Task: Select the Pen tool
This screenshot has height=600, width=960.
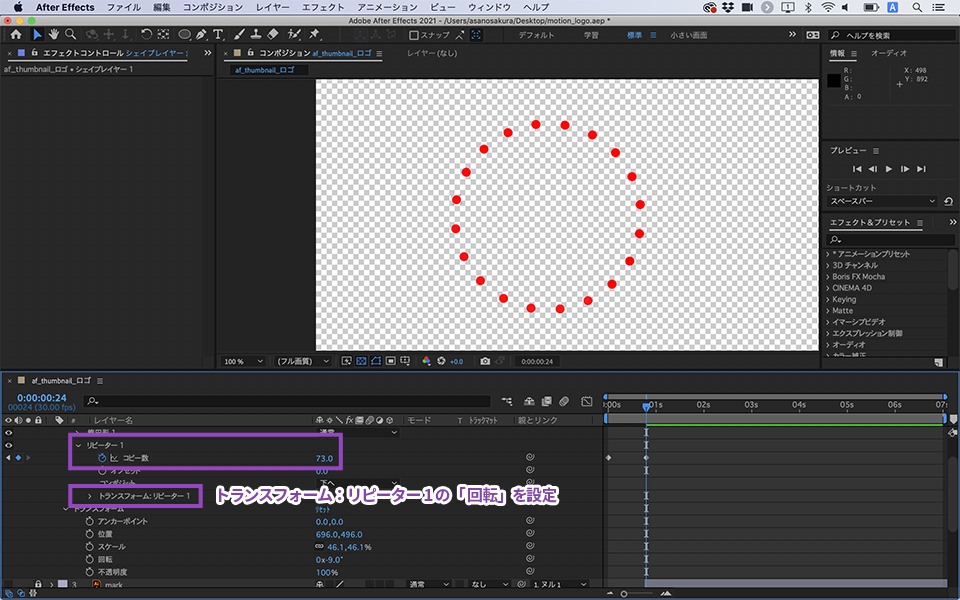Action: pyautogui.click(x=201, y=35)
